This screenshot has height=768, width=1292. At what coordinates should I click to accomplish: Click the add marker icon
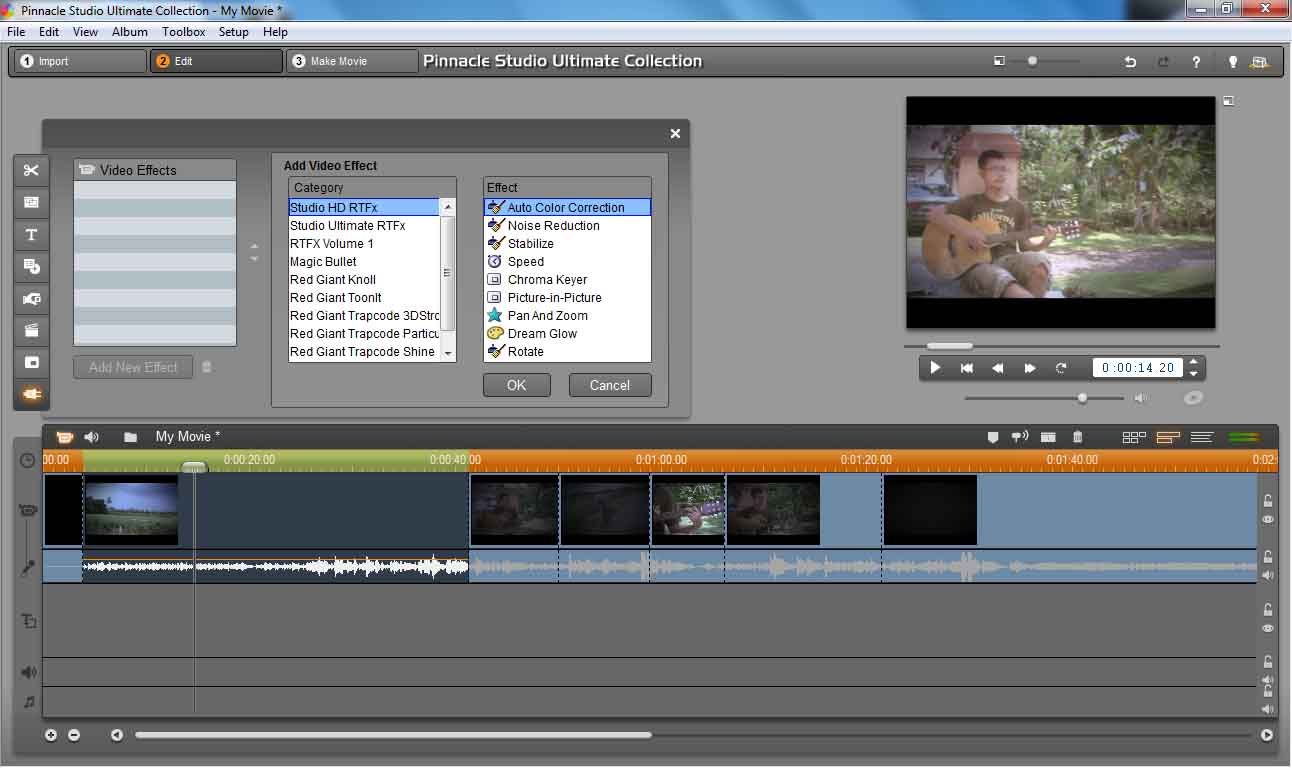(993, 437)
